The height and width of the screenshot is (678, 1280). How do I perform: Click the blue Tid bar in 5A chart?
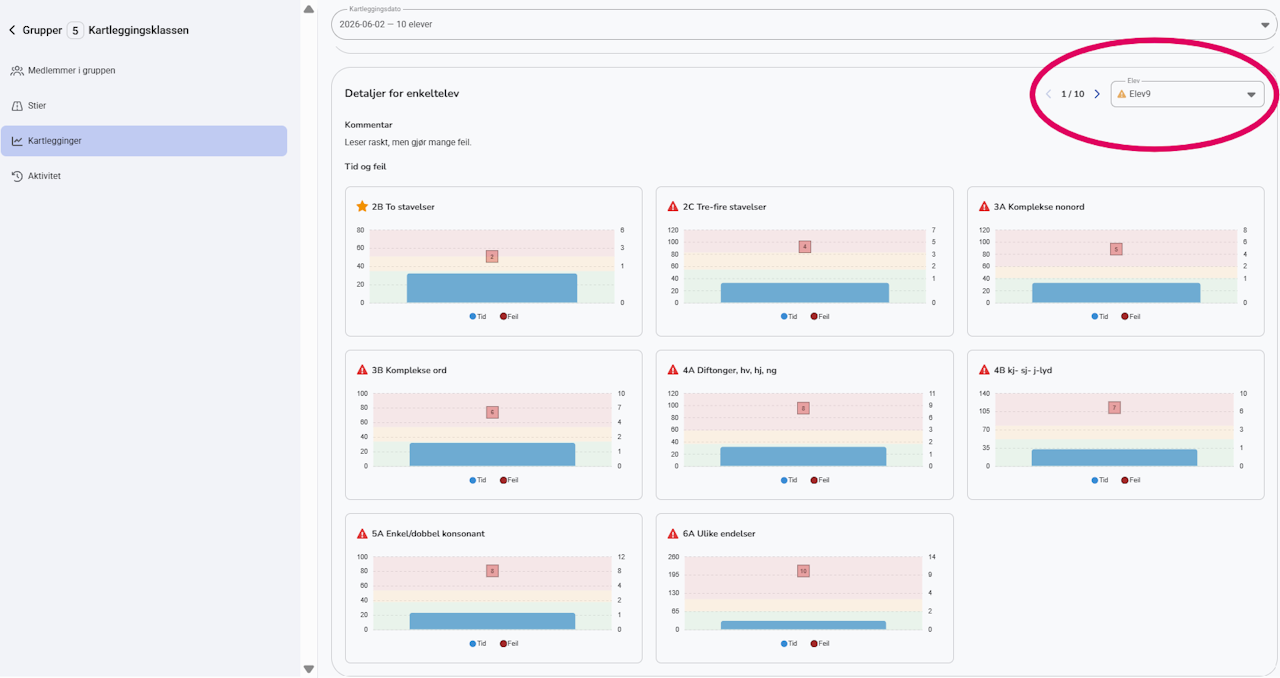pos(492,621)
